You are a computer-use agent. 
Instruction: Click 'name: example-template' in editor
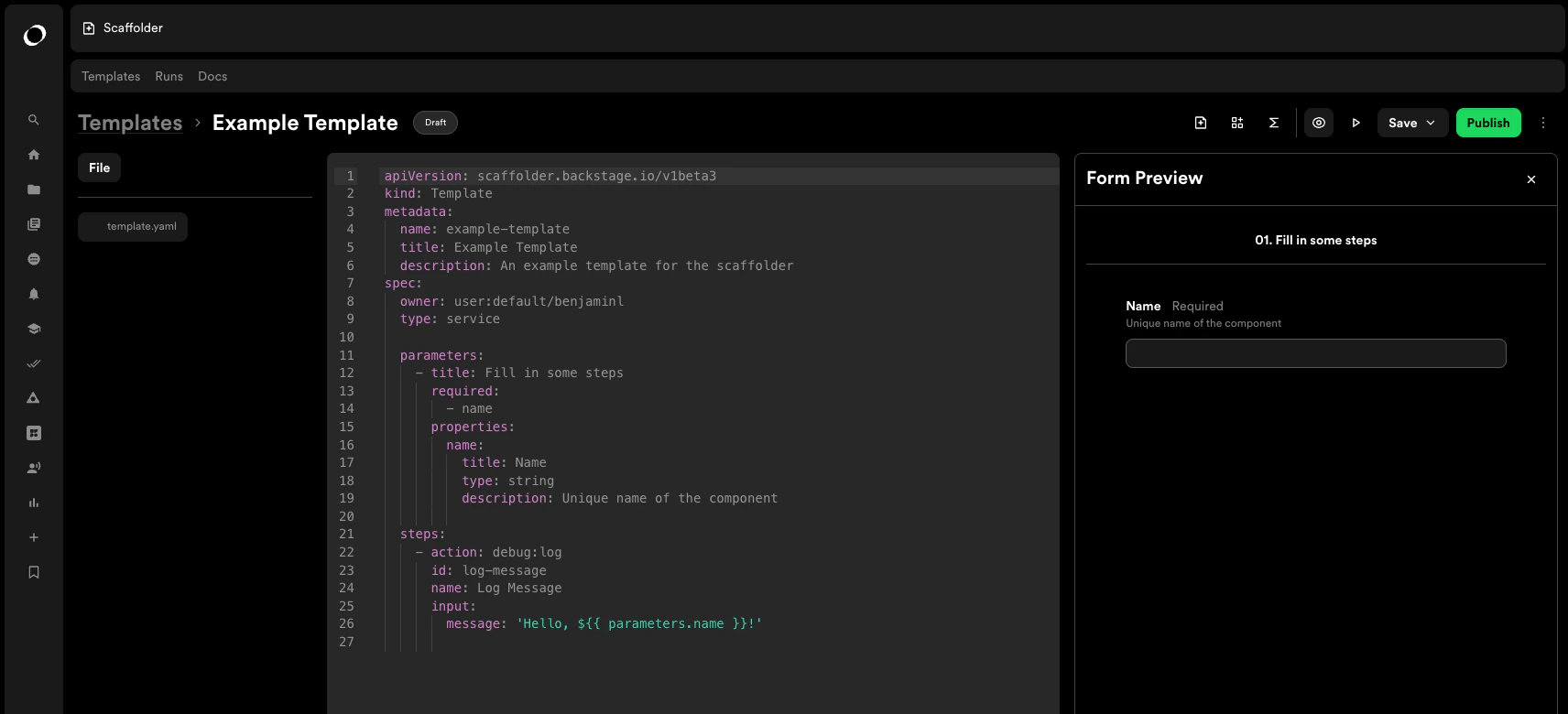[485, 229]
